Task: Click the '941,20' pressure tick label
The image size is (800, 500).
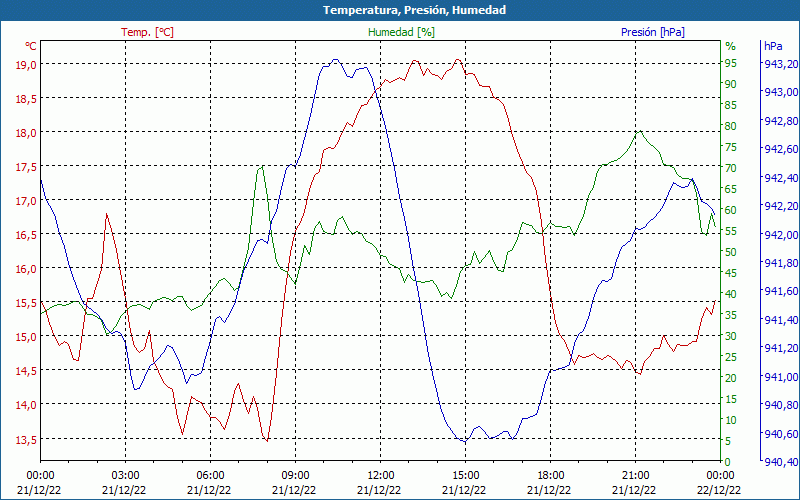Action: 781,348
